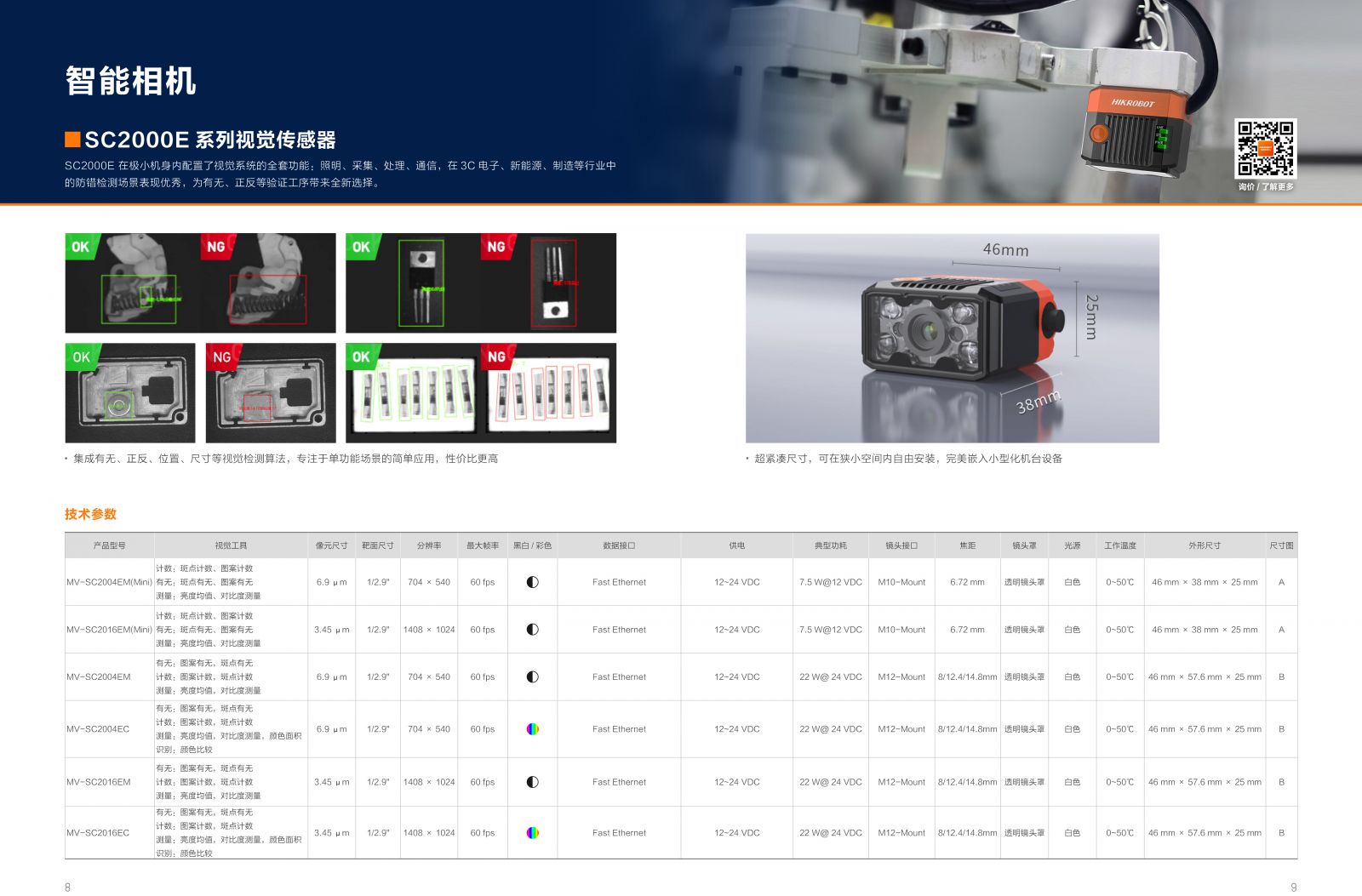Image resolution: width=1362 pixels, height=896 pixels.
Task: Click the color wheel icon in the MV-SC2004EC row
Action: [x=533, y=729]
